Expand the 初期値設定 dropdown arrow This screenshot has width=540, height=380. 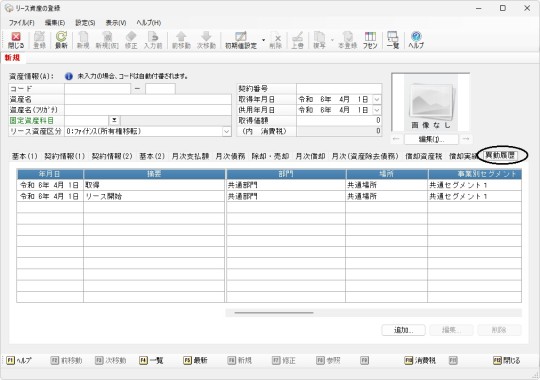263,40
